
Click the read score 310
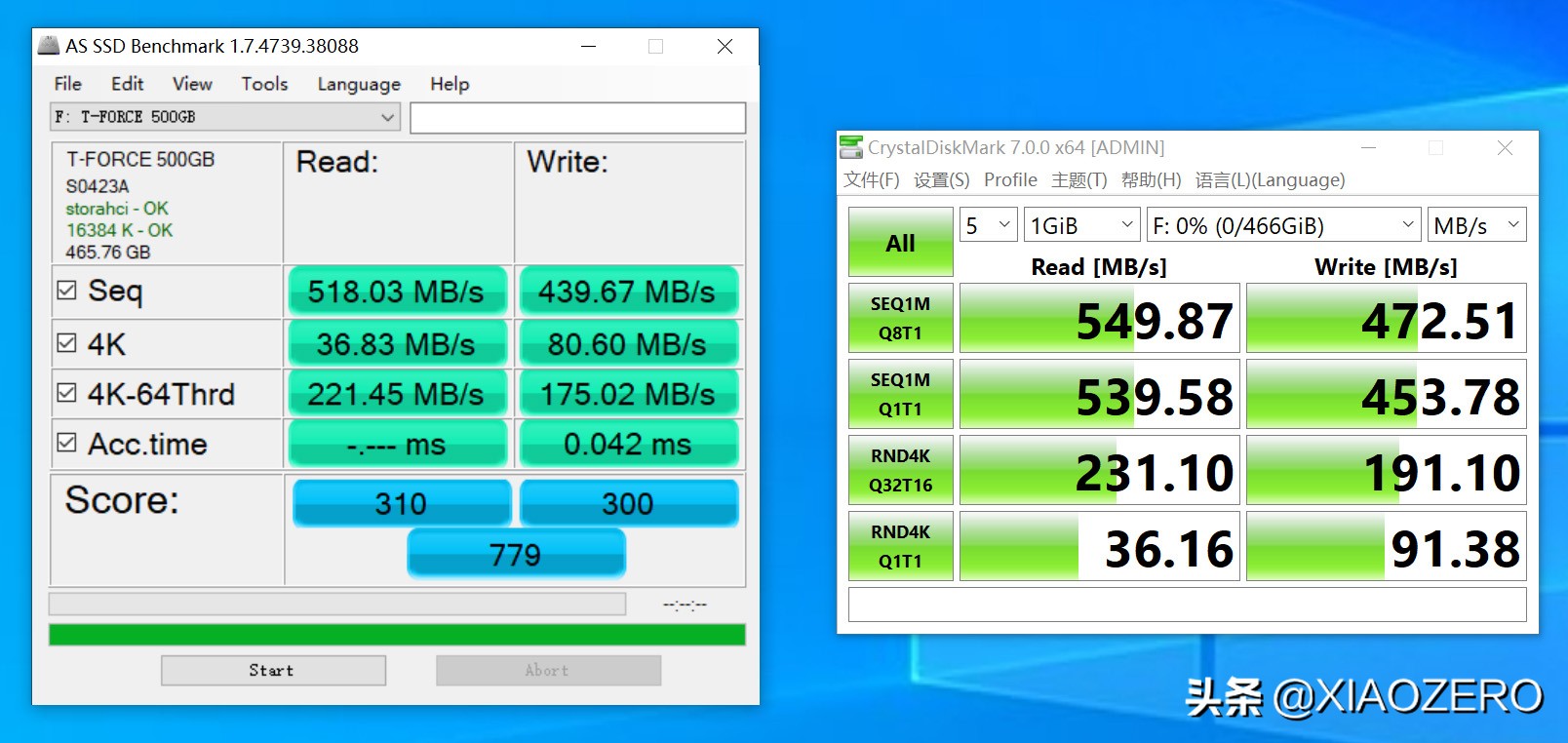coord(402,503)
